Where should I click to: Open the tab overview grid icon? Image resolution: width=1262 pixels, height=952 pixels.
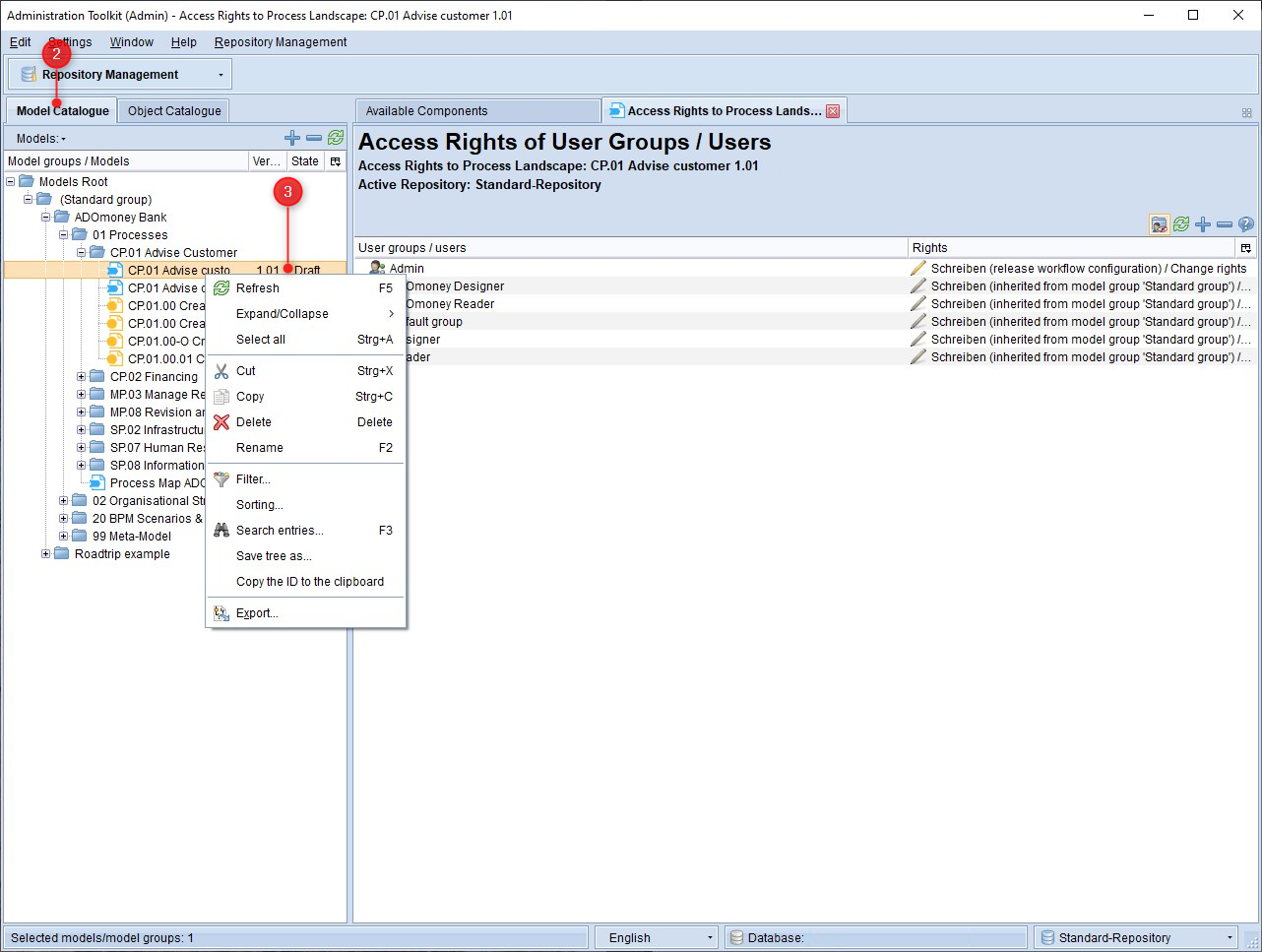[1246, 113]
